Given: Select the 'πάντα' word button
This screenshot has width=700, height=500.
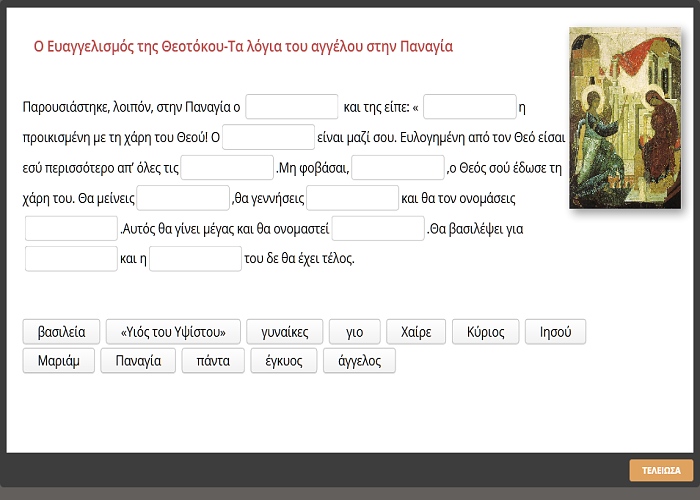Looking at the screenshot, I should (213, 360).
